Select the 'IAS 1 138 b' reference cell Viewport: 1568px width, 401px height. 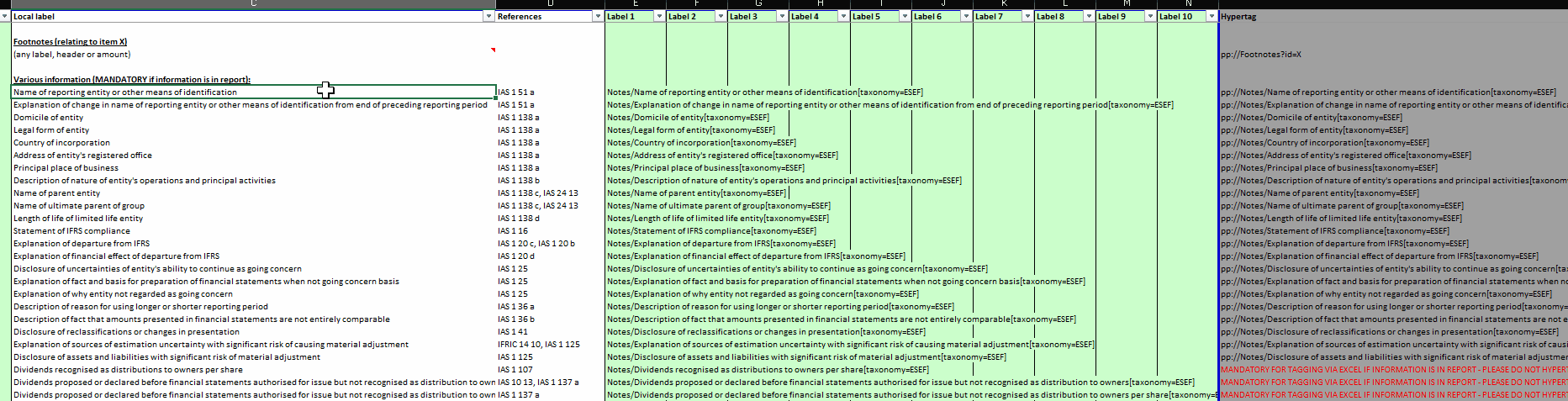(519, 181)
